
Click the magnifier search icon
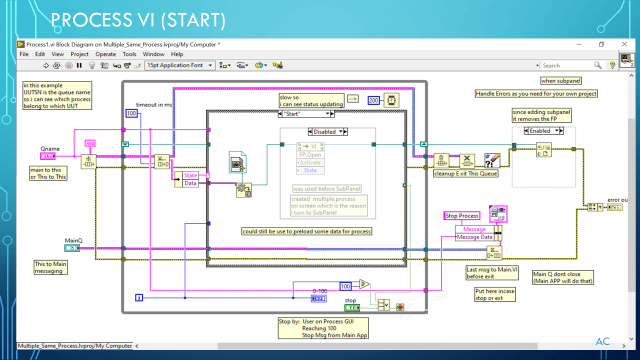click(x=598, y=65)
